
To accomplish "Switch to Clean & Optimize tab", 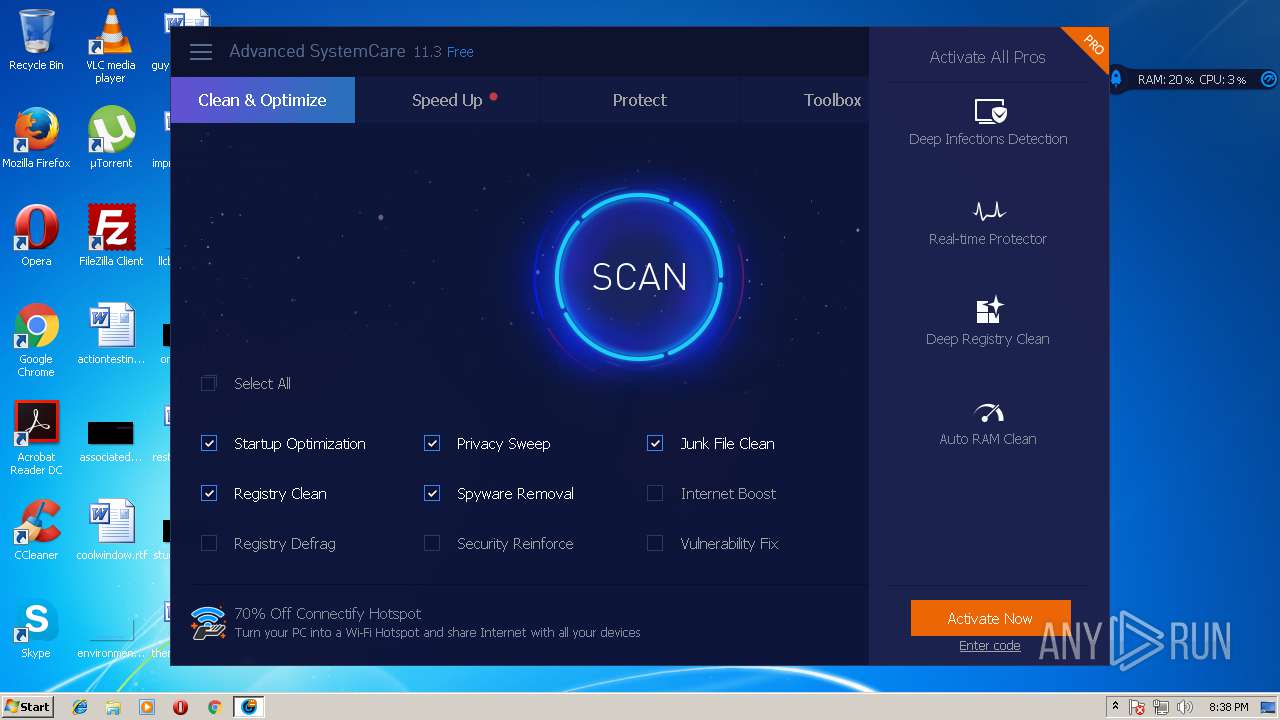I will point(262,100).
